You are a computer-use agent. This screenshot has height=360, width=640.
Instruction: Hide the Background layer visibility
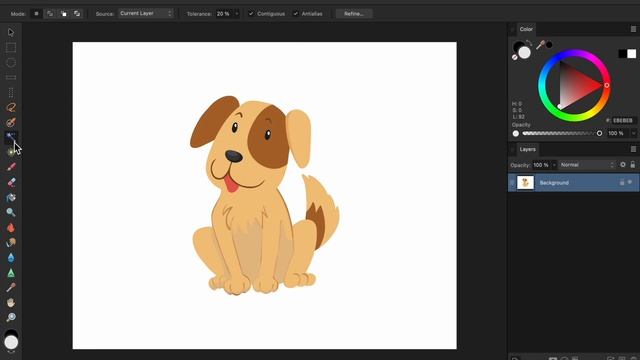pos(630,182)
